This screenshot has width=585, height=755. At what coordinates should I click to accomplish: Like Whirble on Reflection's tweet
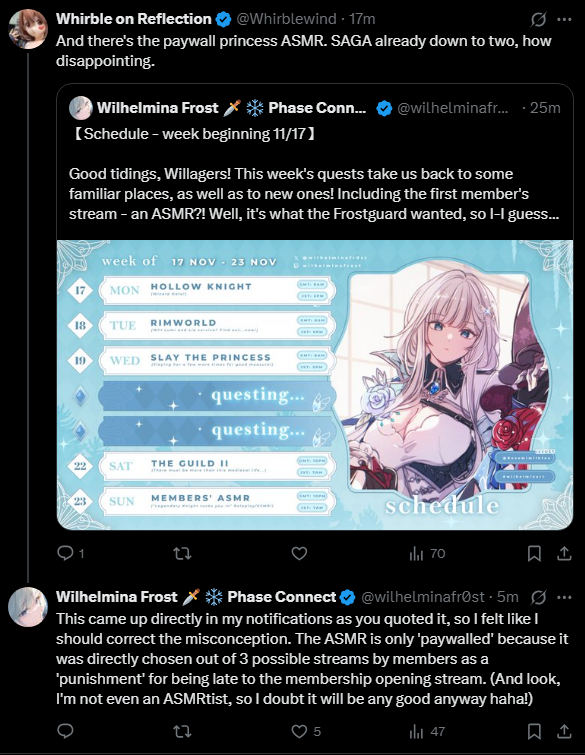pos(299,554)
